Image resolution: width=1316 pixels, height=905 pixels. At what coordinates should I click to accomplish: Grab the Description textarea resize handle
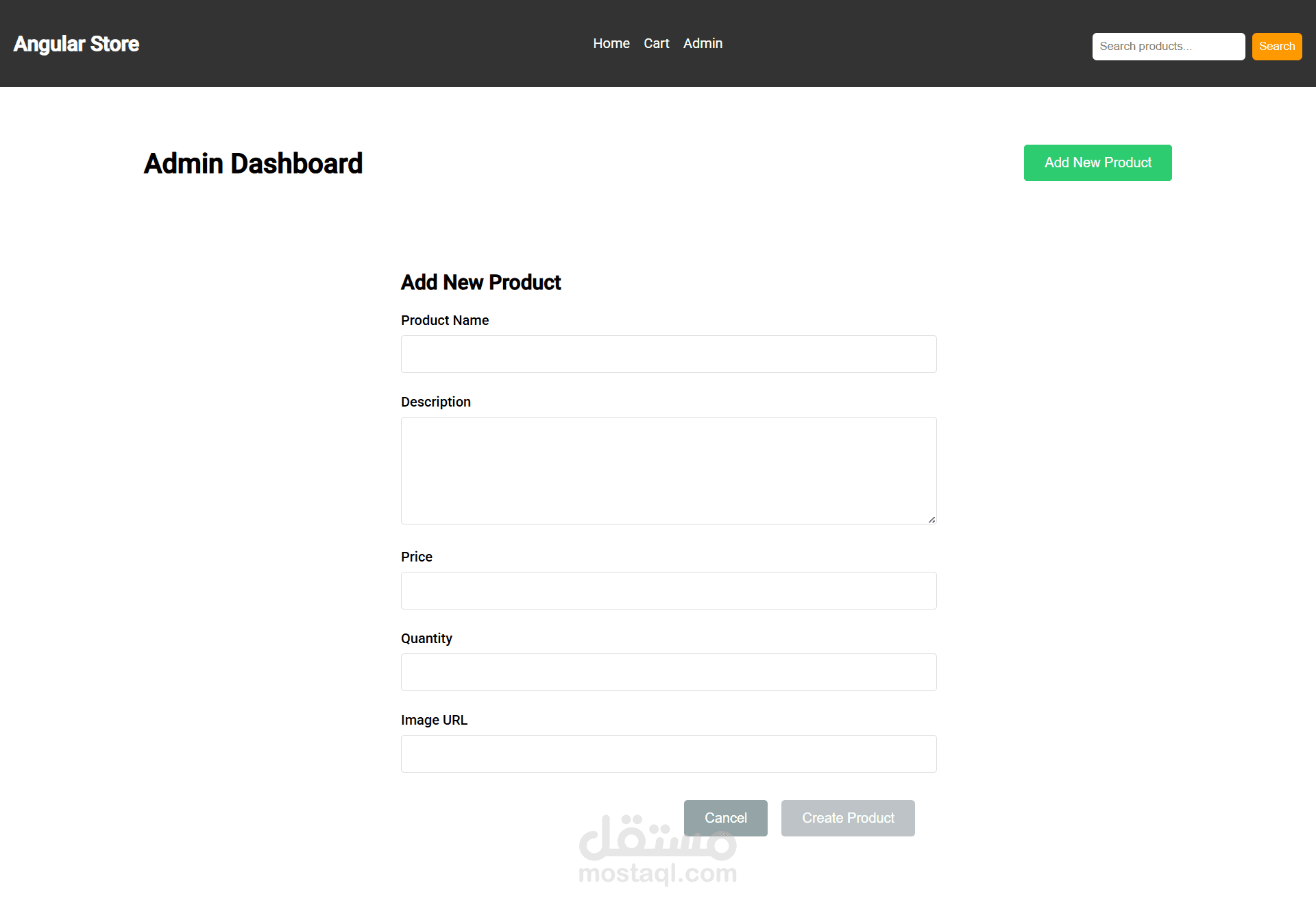[931, 520]
